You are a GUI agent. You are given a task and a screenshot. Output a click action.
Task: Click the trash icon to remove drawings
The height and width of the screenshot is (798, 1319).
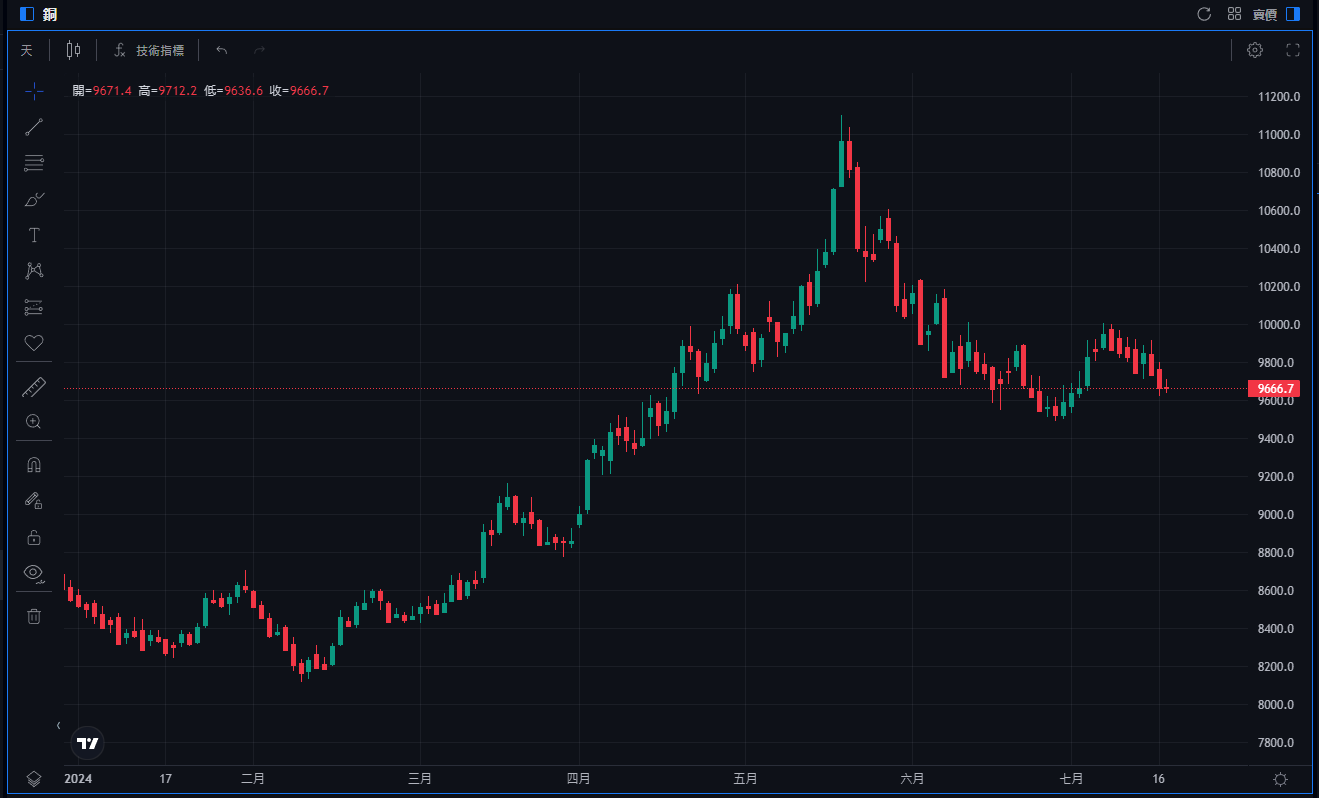coord(34,616)
